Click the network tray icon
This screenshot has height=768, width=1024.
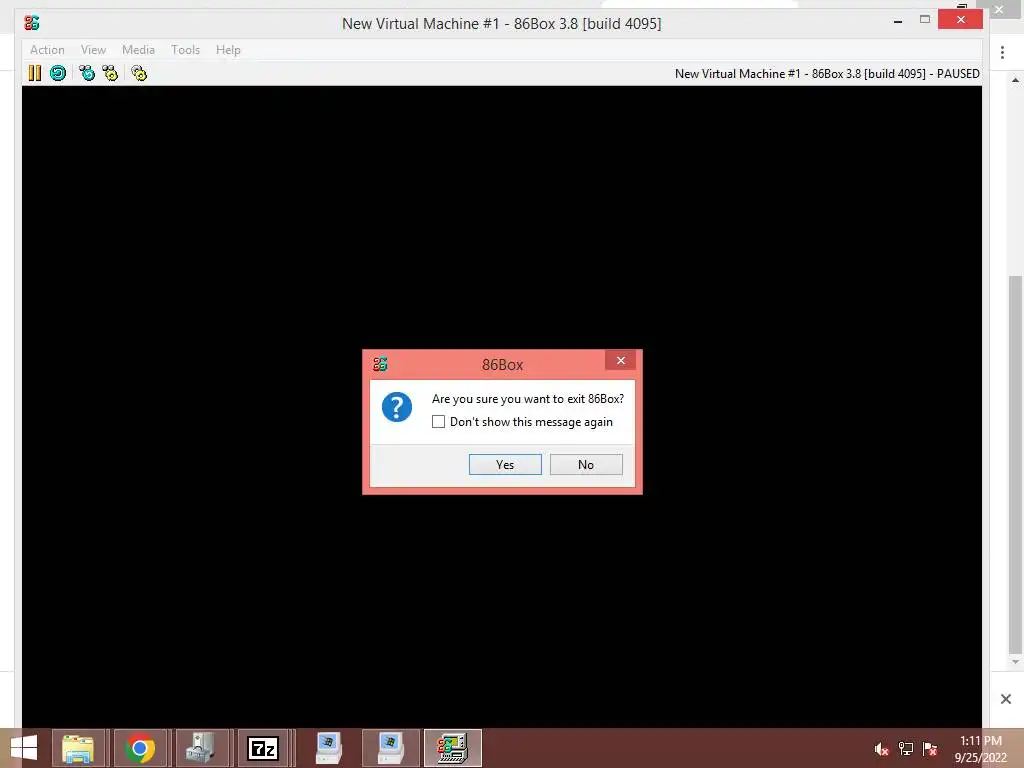pyautogui.click(x=906, y=749)
